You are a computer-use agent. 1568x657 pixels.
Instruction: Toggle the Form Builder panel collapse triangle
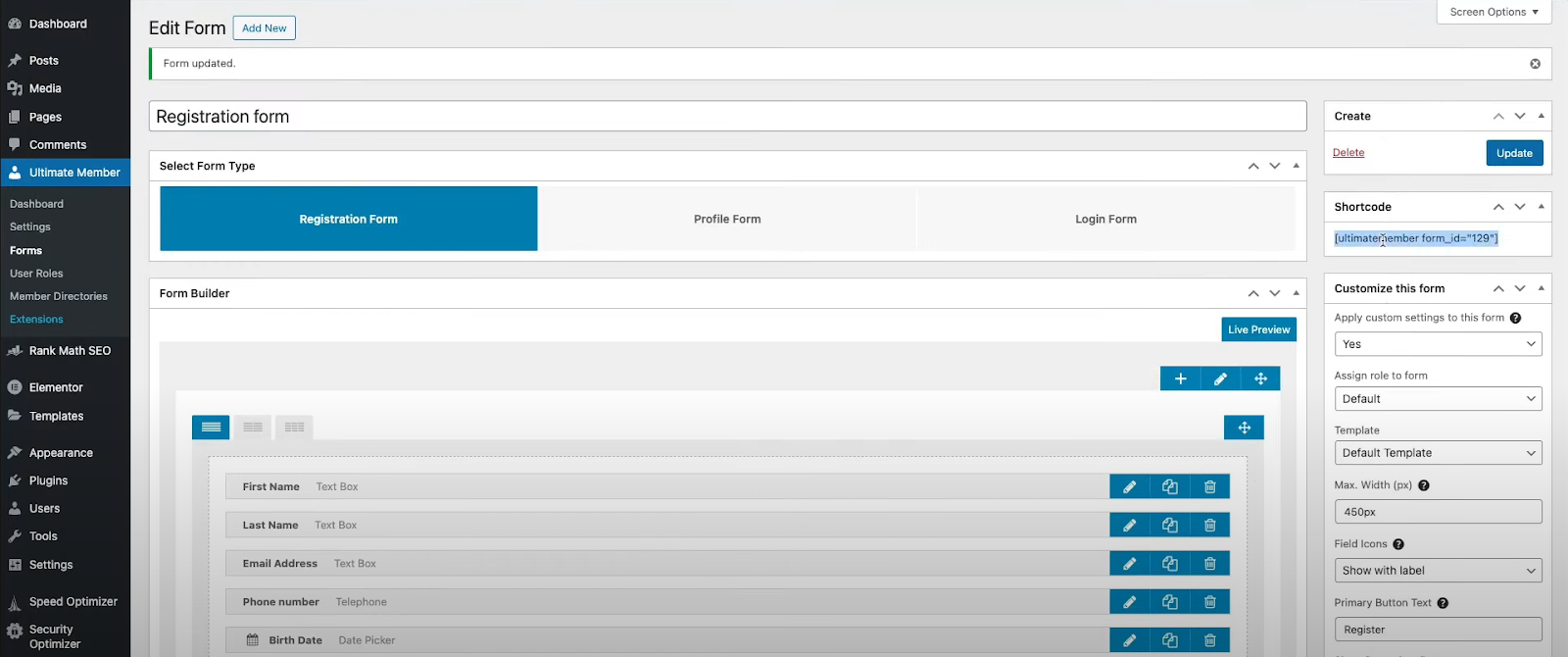point(1297,293)
